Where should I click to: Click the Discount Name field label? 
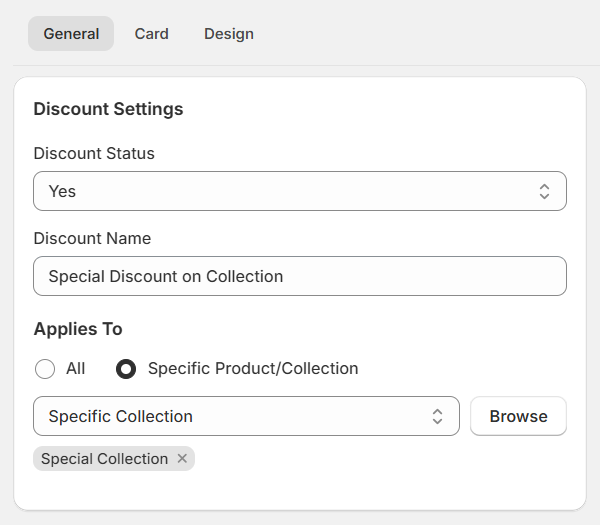point(92,239)
